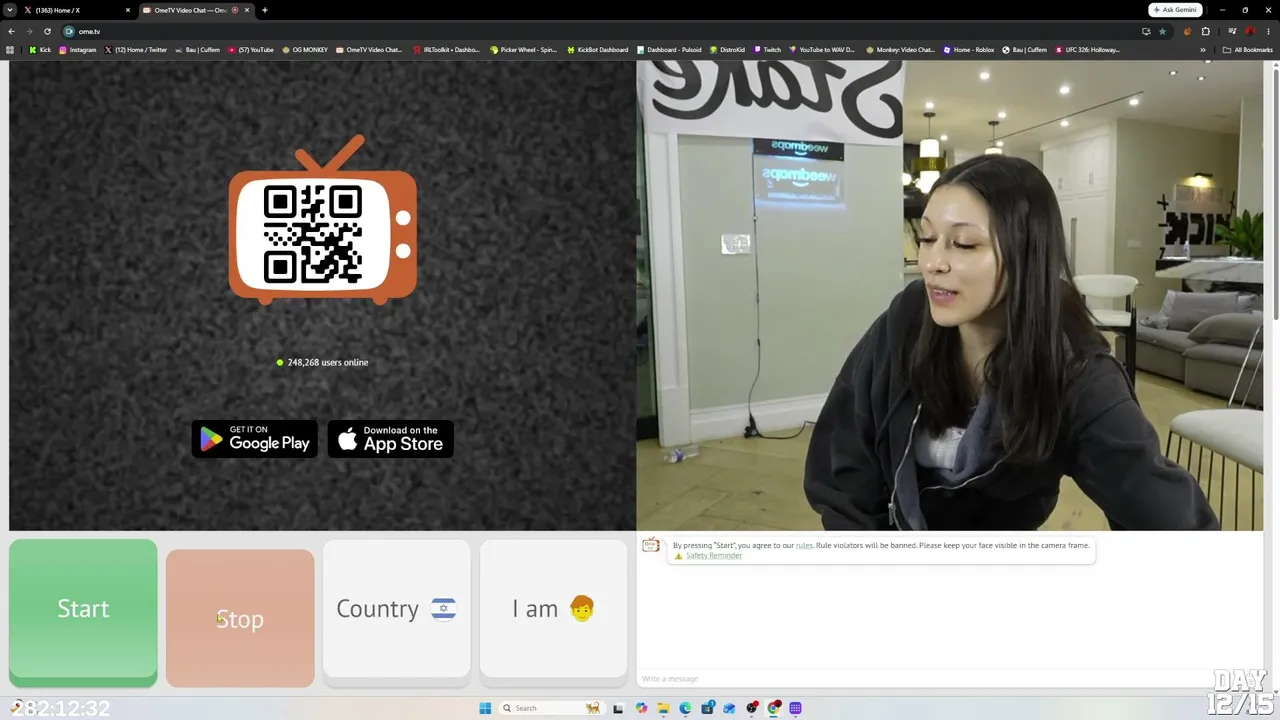The image size is (1280, 720).
Task: Switch to the Chrome taskbar icon
Action: coord(774,708)
